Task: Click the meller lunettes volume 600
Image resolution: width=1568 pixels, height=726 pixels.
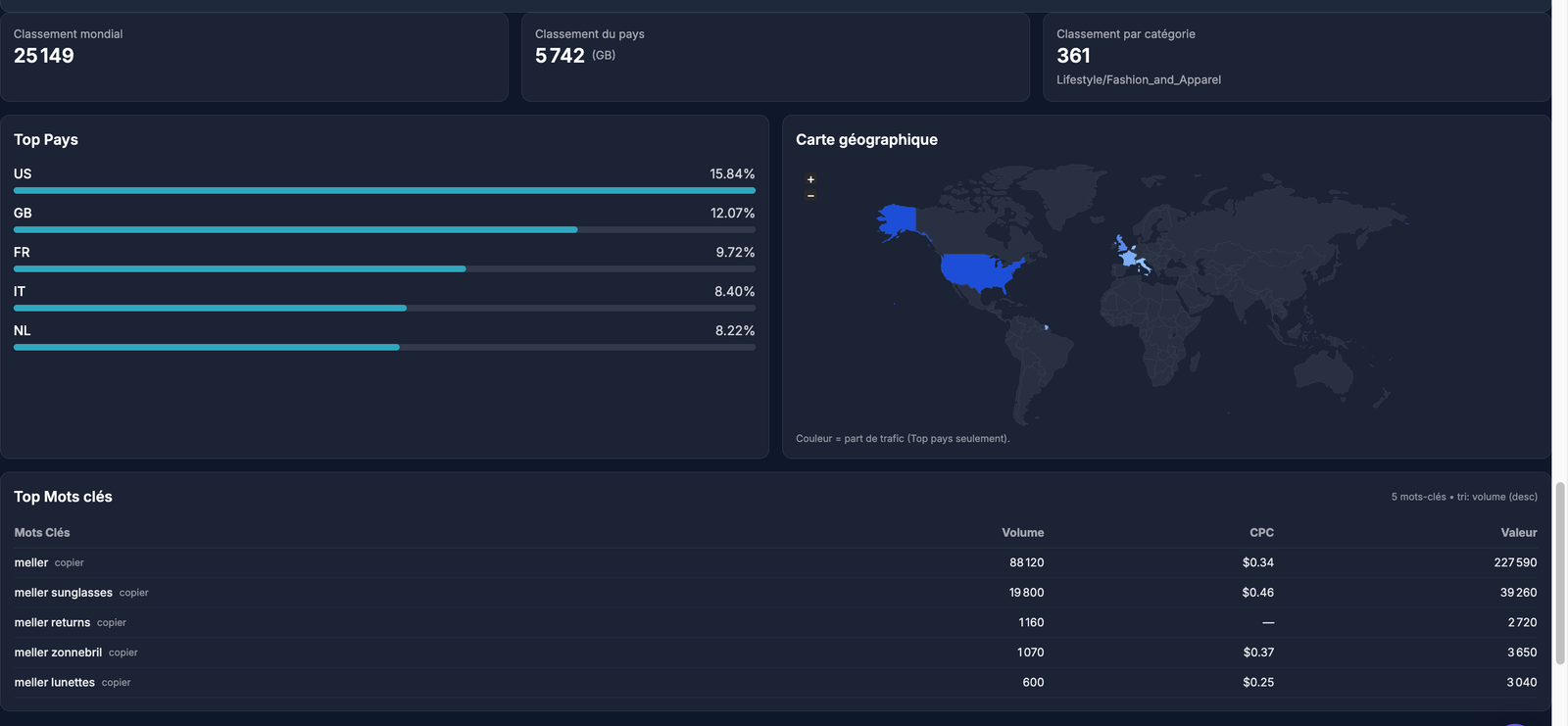Action: coord(1033,683)
